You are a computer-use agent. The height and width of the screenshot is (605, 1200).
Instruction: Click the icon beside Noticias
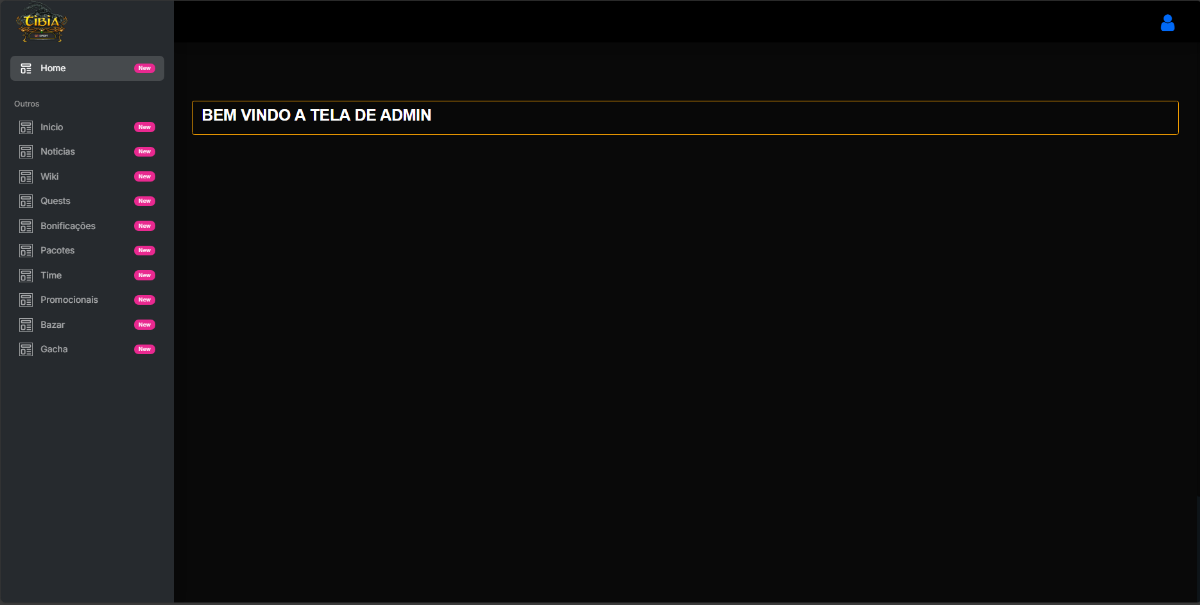tap(26, 152)
